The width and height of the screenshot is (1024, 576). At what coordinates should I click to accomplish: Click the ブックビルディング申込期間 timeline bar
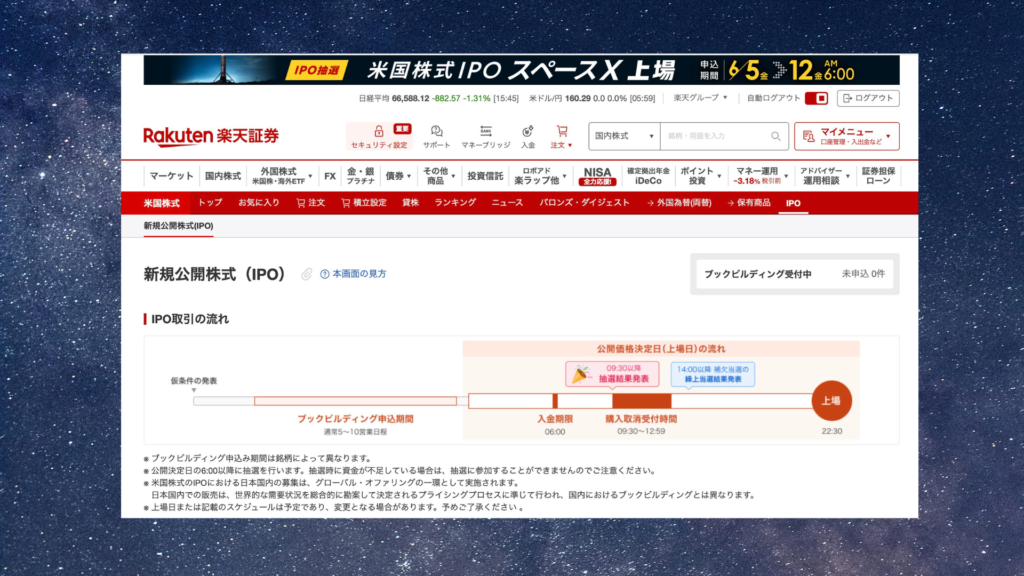(355, 401)
